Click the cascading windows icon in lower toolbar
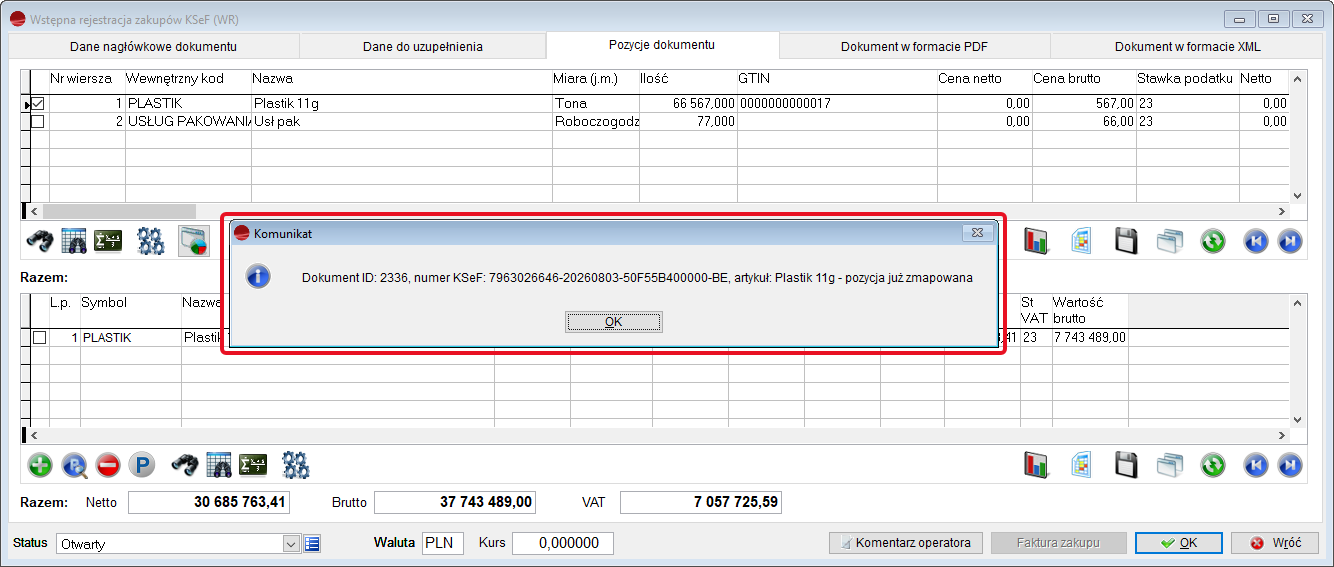1334x567 pixels. click(1170, 465)
